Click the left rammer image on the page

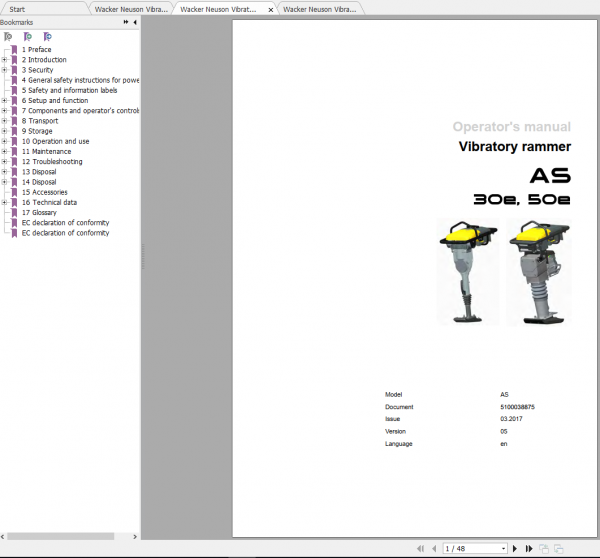pos(468,272)
